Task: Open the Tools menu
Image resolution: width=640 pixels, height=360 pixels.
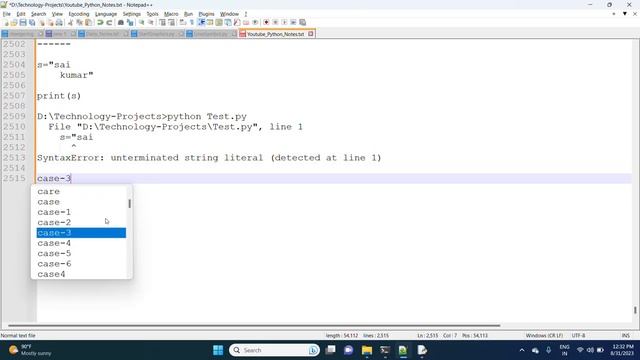Action: coord(152,14)
